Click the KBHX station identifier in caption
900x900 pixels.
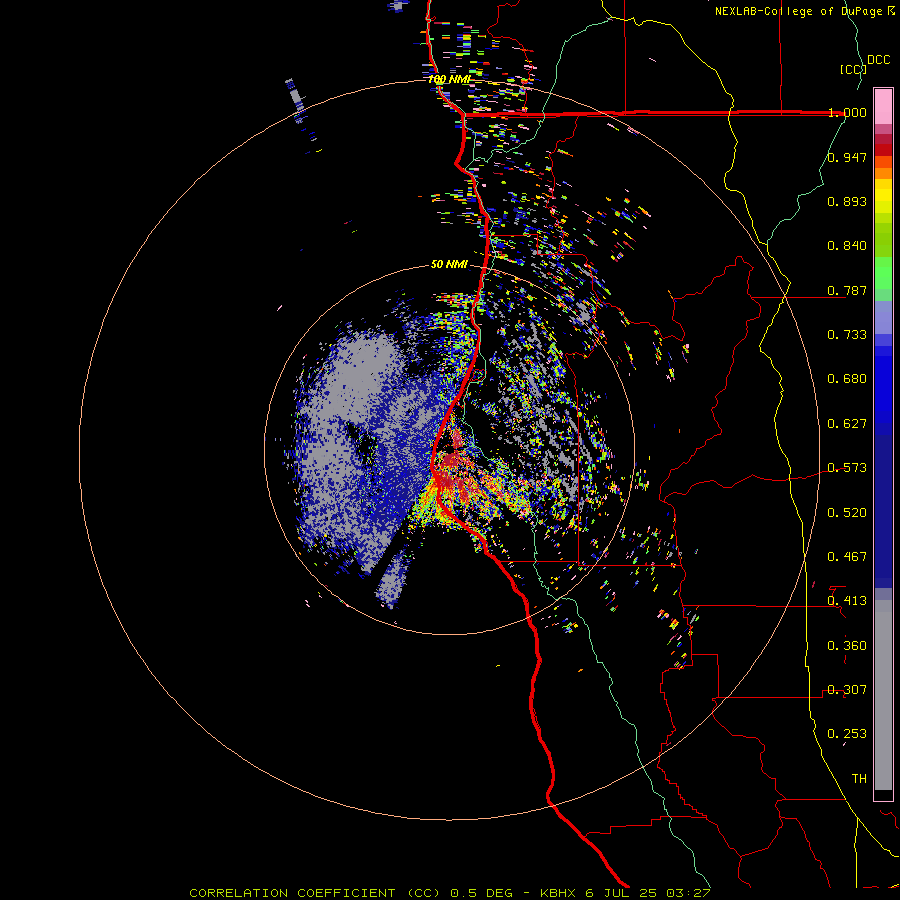click(x=560, y=893)
